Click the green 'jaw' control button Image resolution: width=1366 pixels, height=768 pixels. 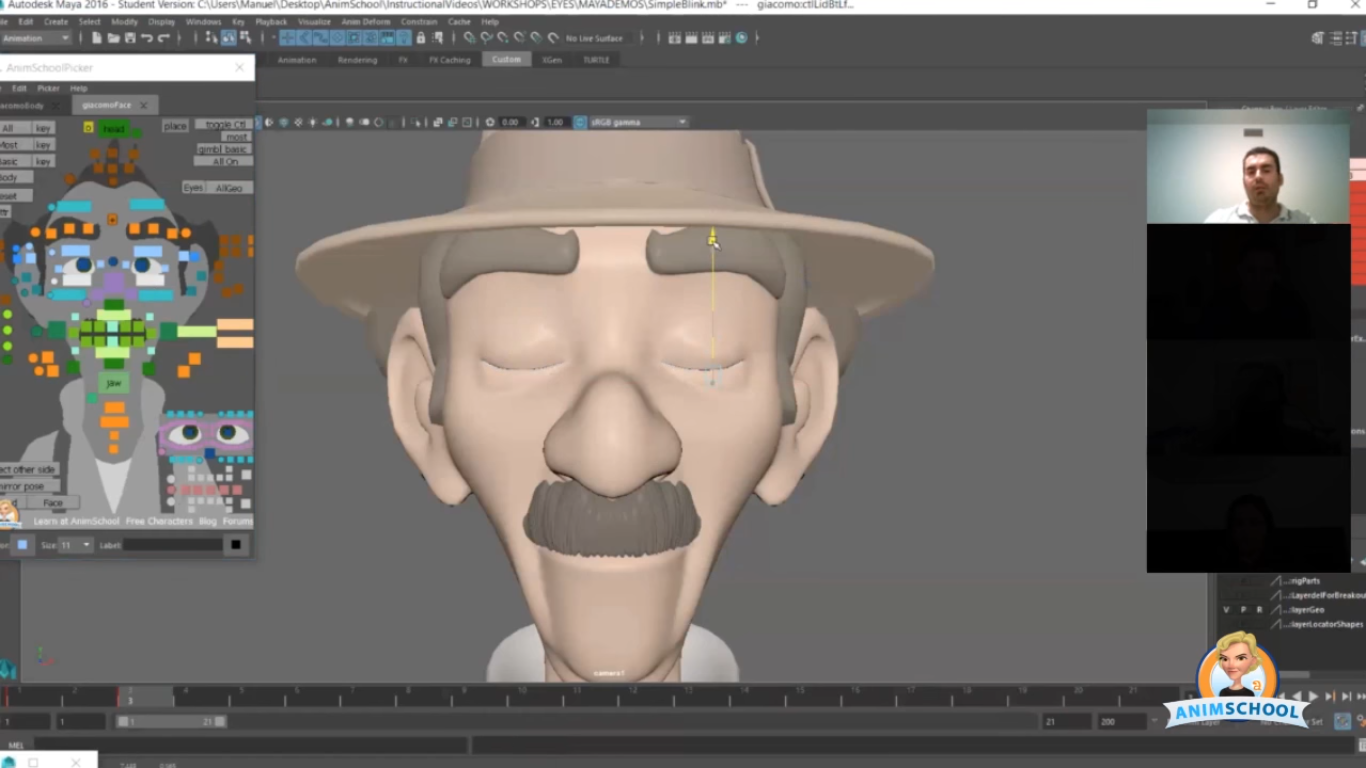(x=114, y=383)
